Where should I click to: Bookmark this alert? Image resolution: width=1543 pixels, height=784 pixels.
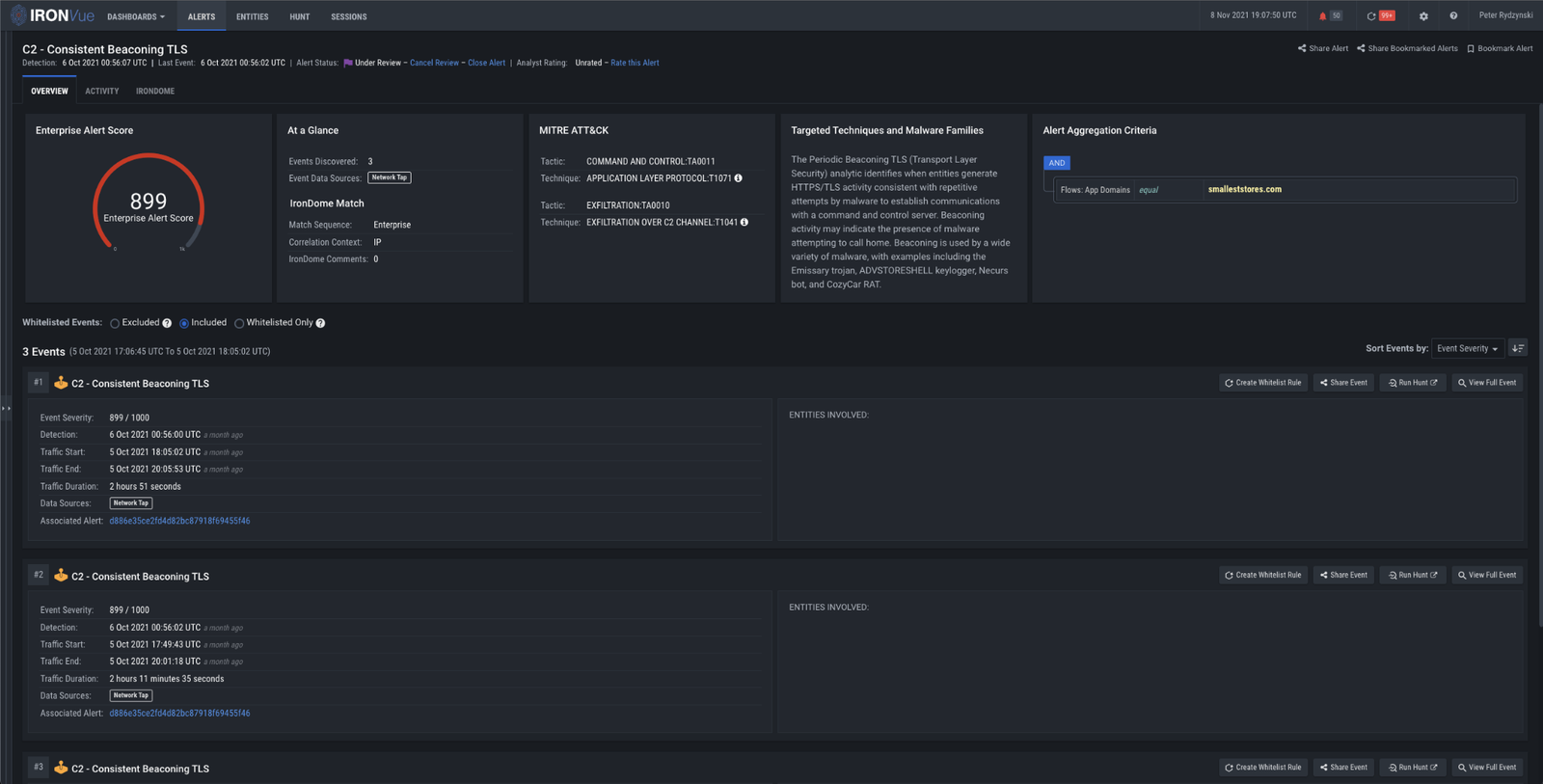tap(1500, 48)
